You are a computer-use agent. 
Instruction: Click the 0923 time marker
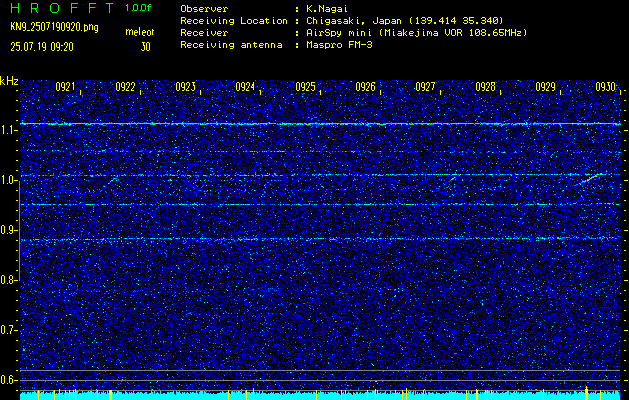186,87
